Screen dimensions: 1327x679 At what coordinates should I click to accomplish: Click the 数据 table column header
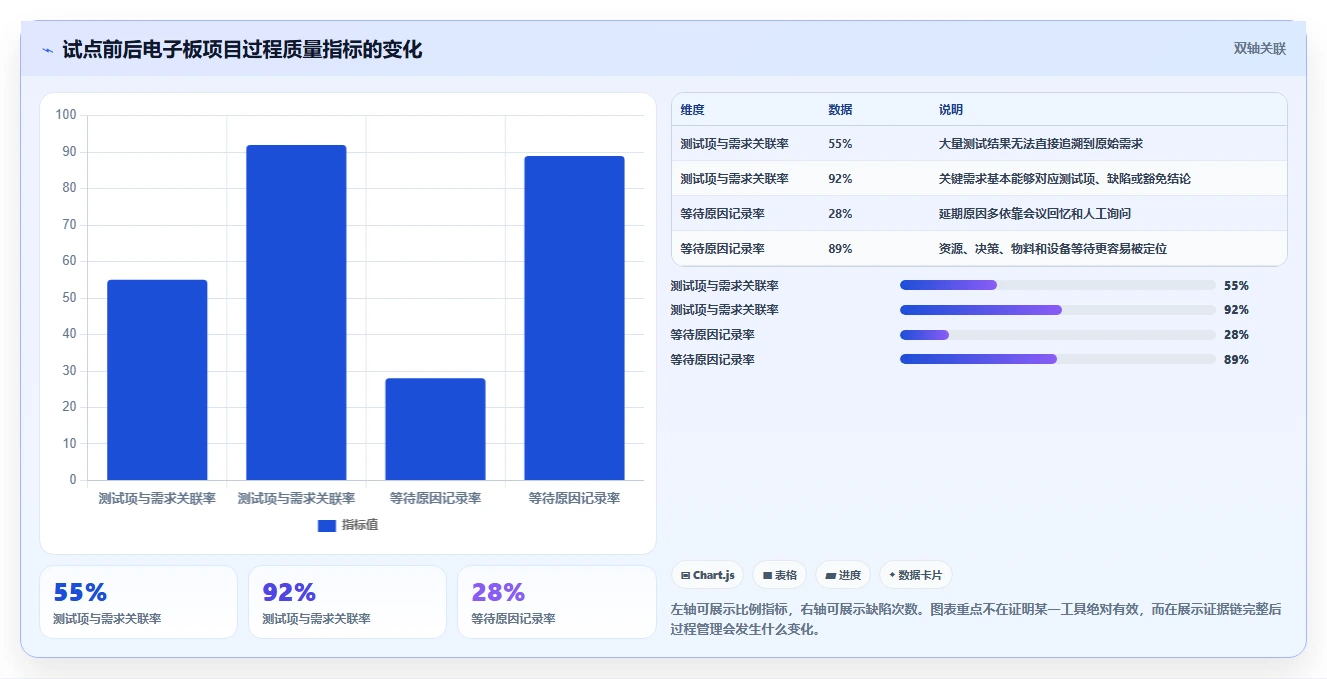click(840, 110)
